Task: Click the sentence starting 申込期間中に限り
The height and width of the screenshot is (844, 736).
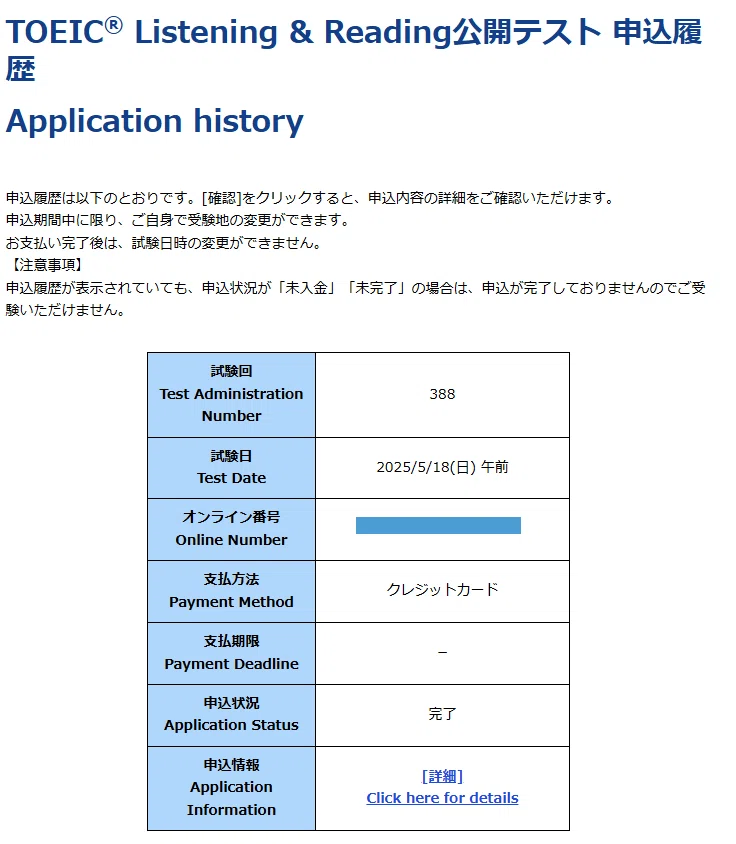Action: pyautogui.click(x=178, y=220)
